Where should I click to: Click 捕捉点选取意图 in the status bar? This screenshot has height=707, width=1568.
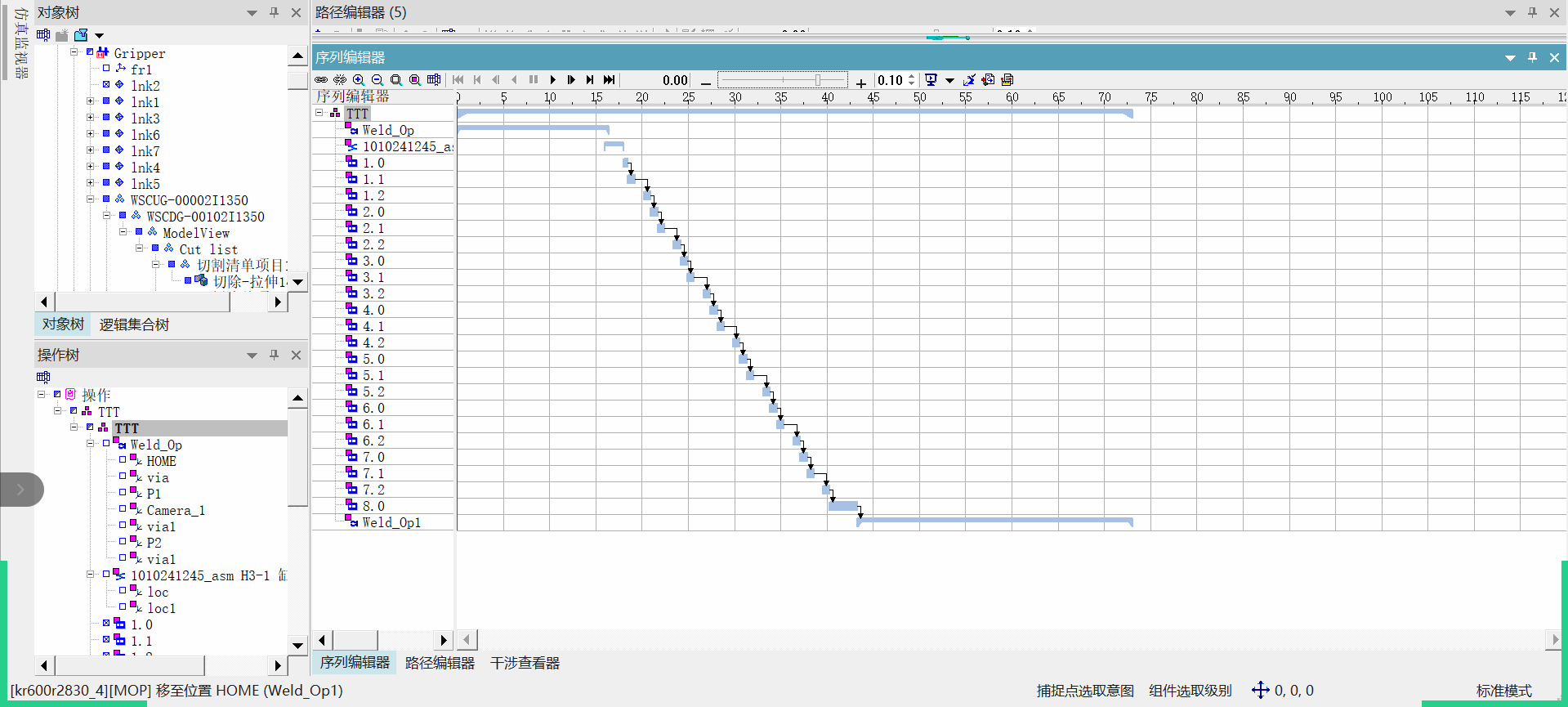pyautogui.click(x=1085, y=691)
